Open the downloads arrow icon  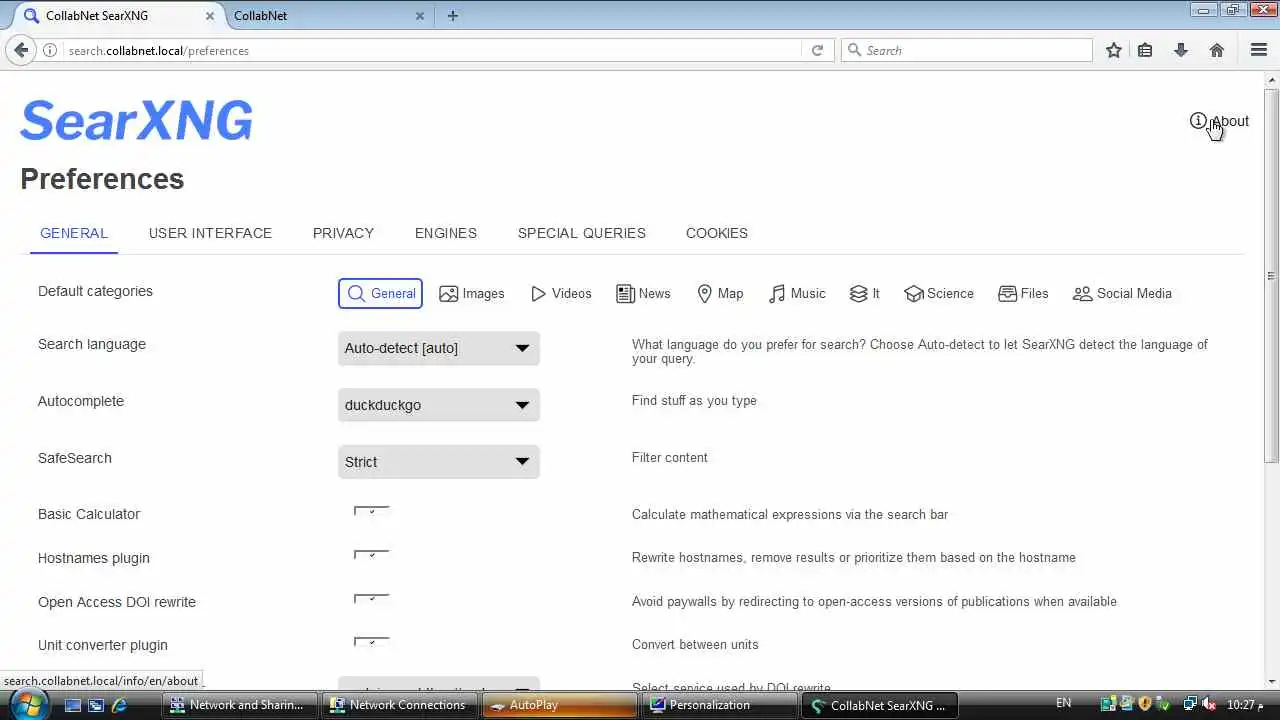point(1181,50)
